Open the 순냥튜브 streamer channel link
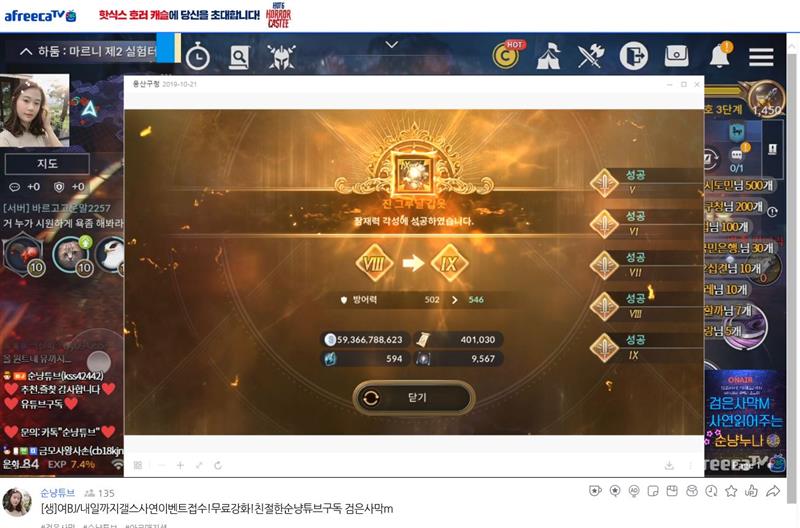 [x=58, y=493]
